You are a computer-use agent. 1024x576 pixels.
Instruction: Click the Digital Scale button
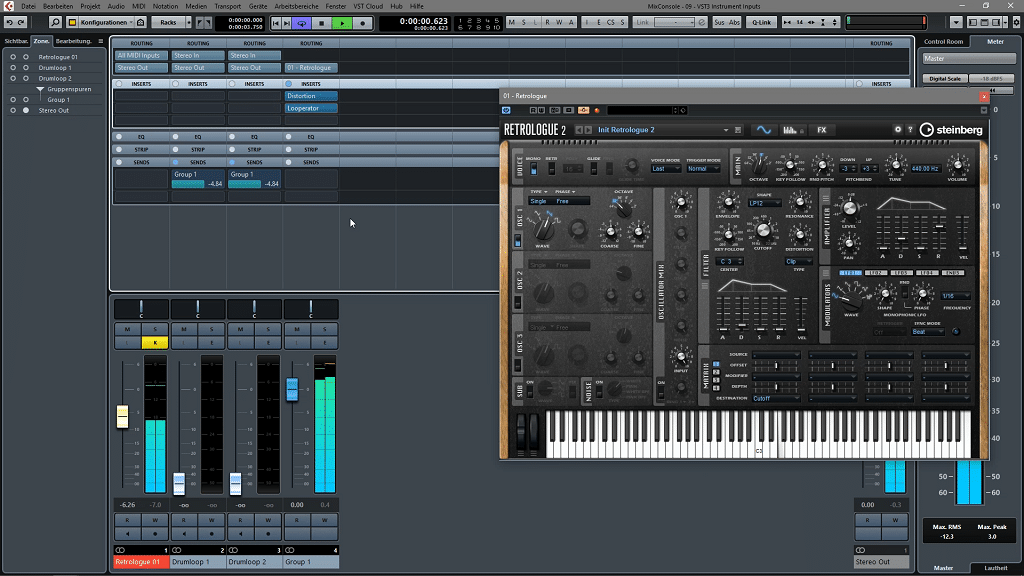coord(945,78)
